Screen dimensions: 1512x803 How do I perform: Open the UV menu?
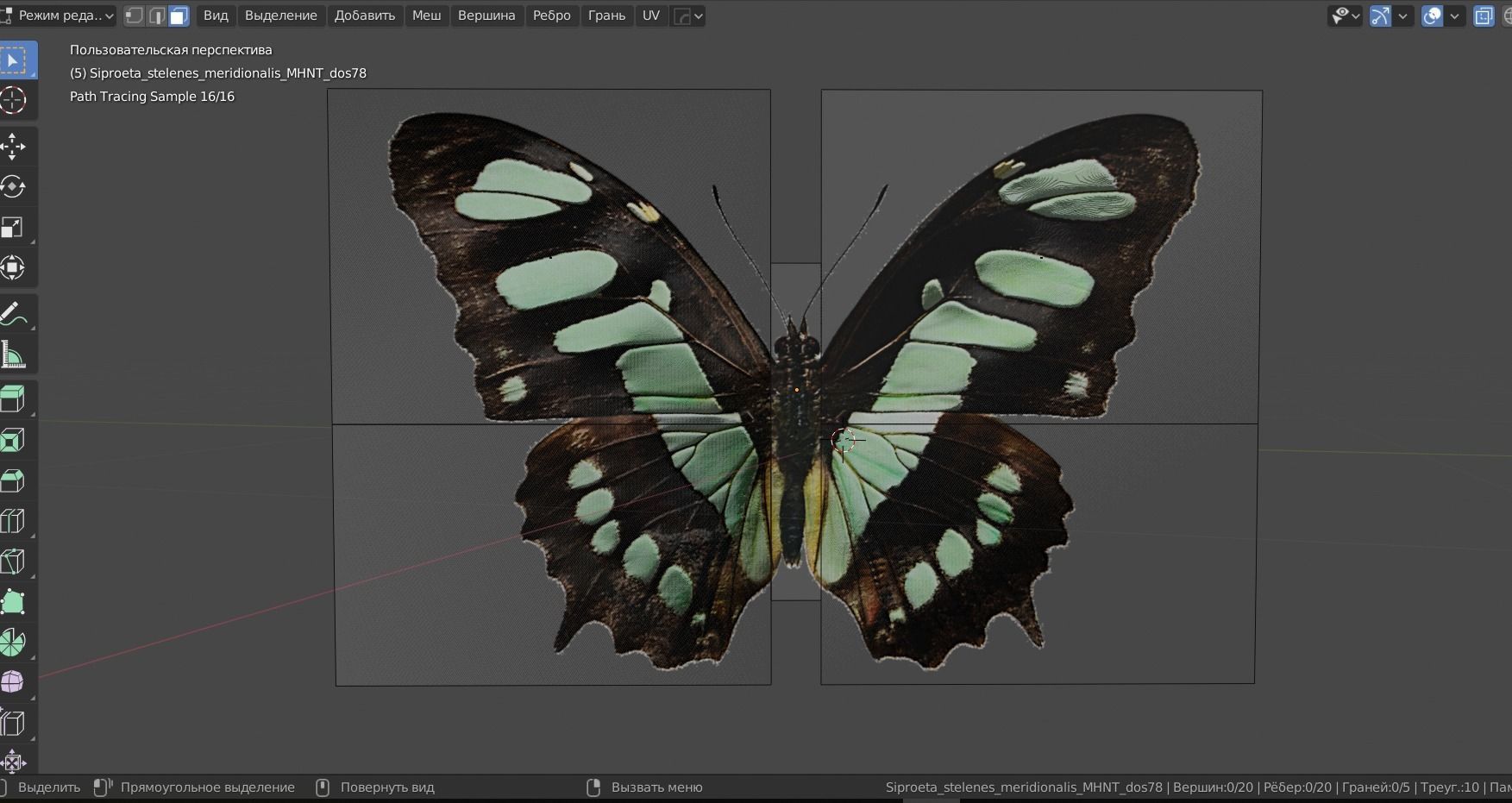coord(651,16)
